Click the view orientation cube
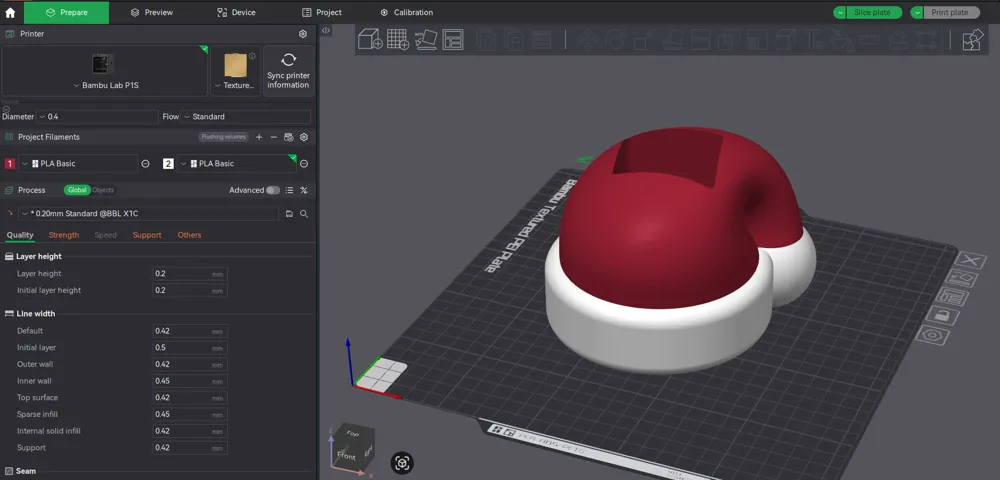Screen dimensions: 1000x480 tap(352, 447)
